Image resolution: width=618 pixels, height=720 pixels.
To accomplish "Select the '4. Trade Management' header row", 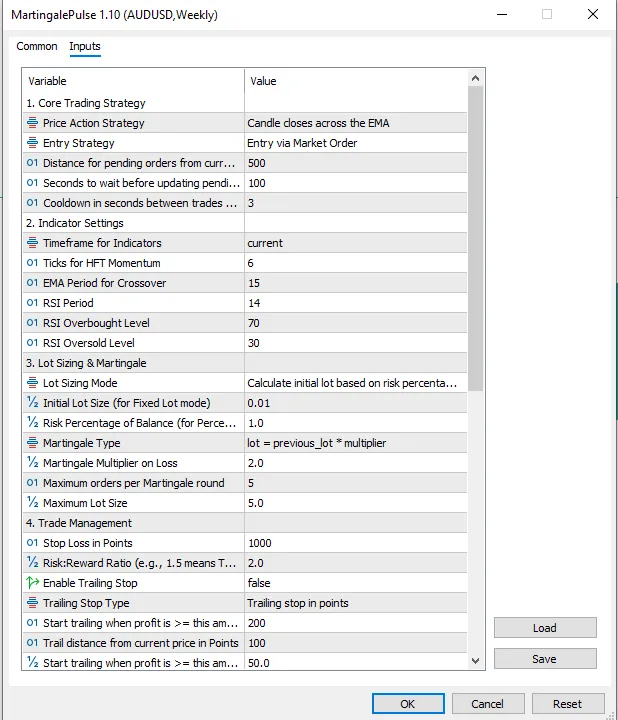I will [245, 523].
